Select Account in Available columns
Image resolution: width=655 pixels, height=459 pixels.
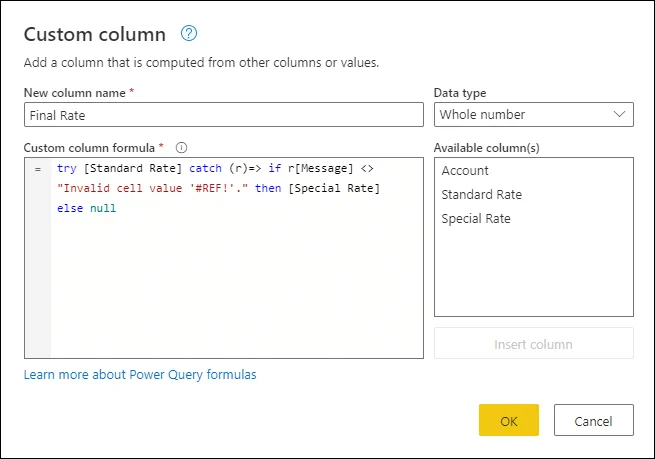pos(465,170)
